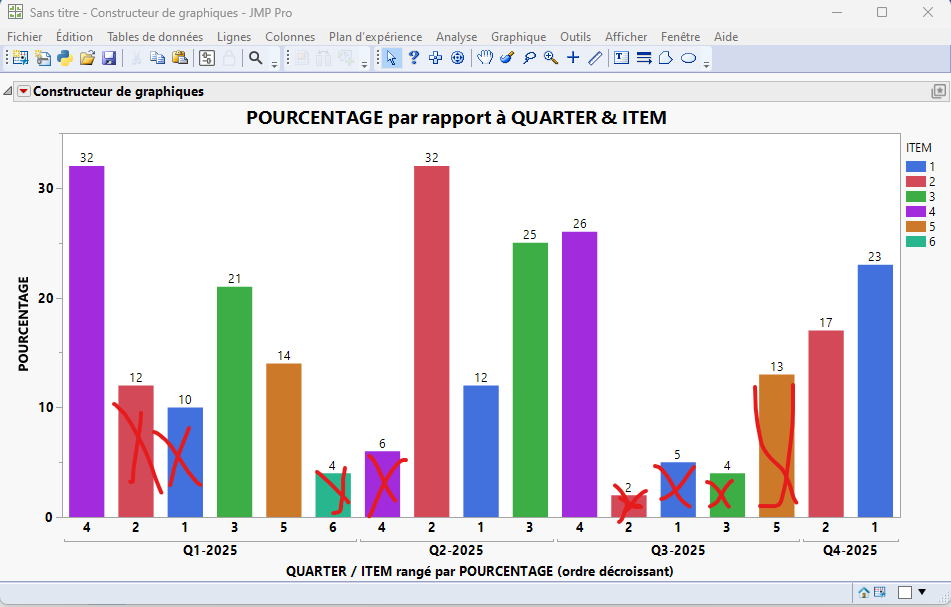Open the toolbar overflow chevron near the search icon

coord(272,63)
